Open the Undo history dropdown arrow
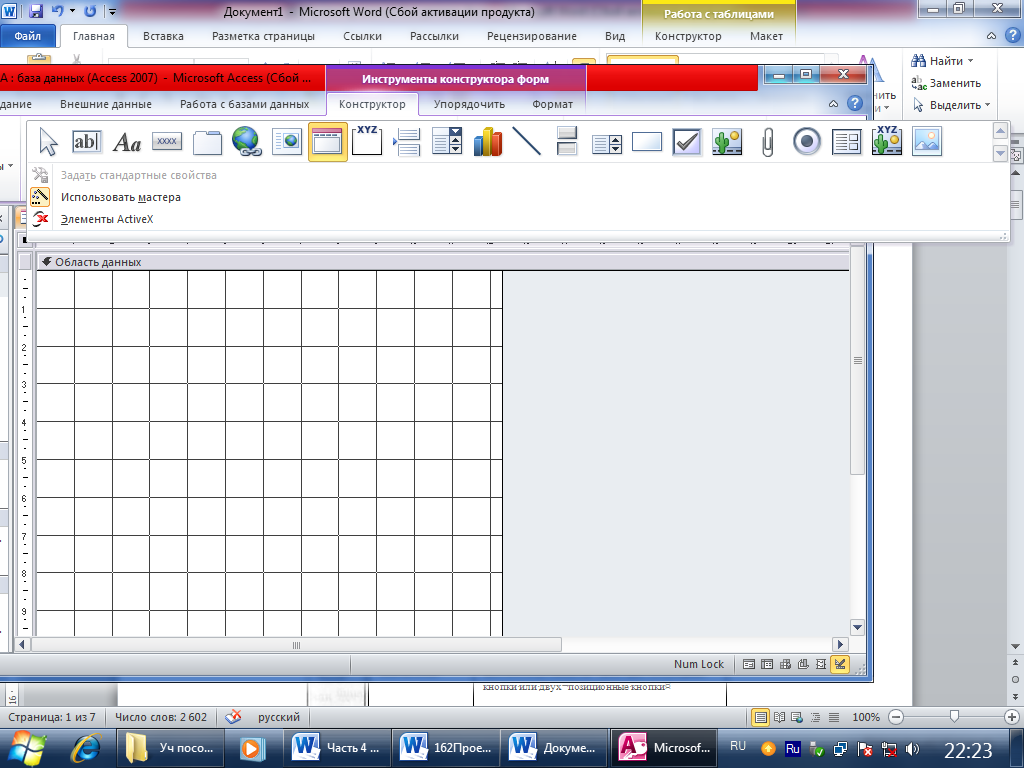The height and width of the screenshot is (768, 1024). tap(72, 11)
